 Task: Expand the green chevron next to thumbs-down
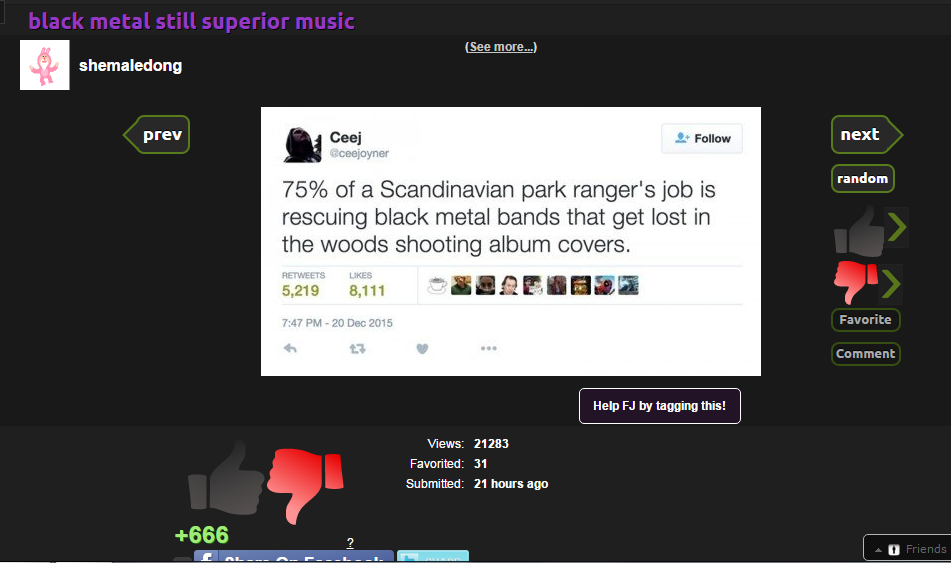pos(891,284)
